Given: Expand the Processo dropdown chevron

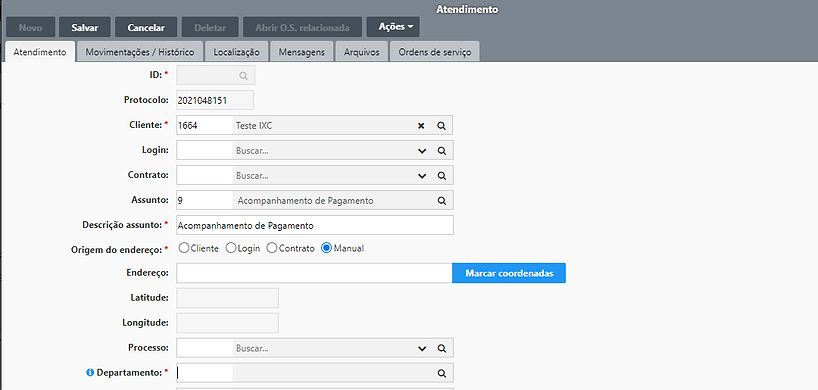Looking at the screenshot, I should coord(422,348).
